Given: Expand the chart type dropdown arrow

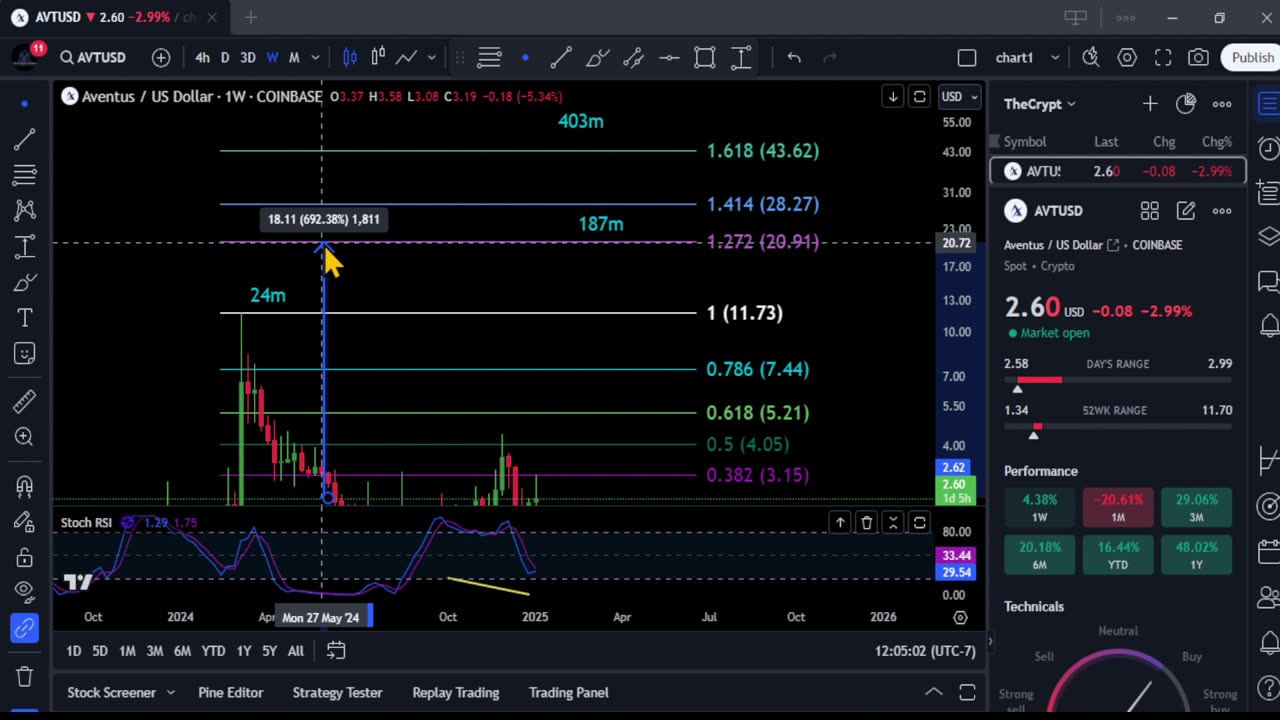Looking at the screenshot, I should coord(432,57).
